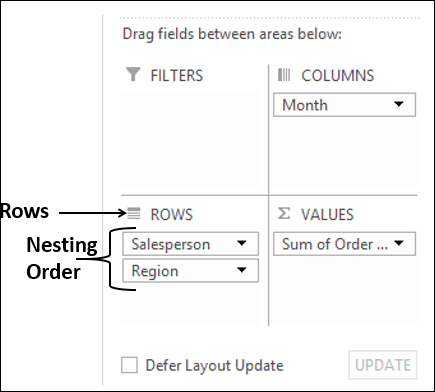Image resolution: width=435 pixels, height=392 pixels.
Task: Click the ROWS area heading text
Action: click(172, 214)
